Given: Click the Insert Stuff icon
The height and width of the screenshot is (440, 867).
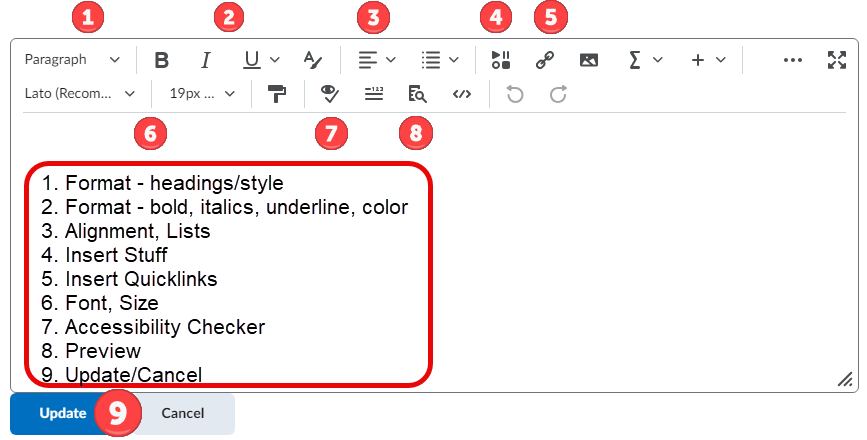Looking at the screenshot, I should pos(501,60).
